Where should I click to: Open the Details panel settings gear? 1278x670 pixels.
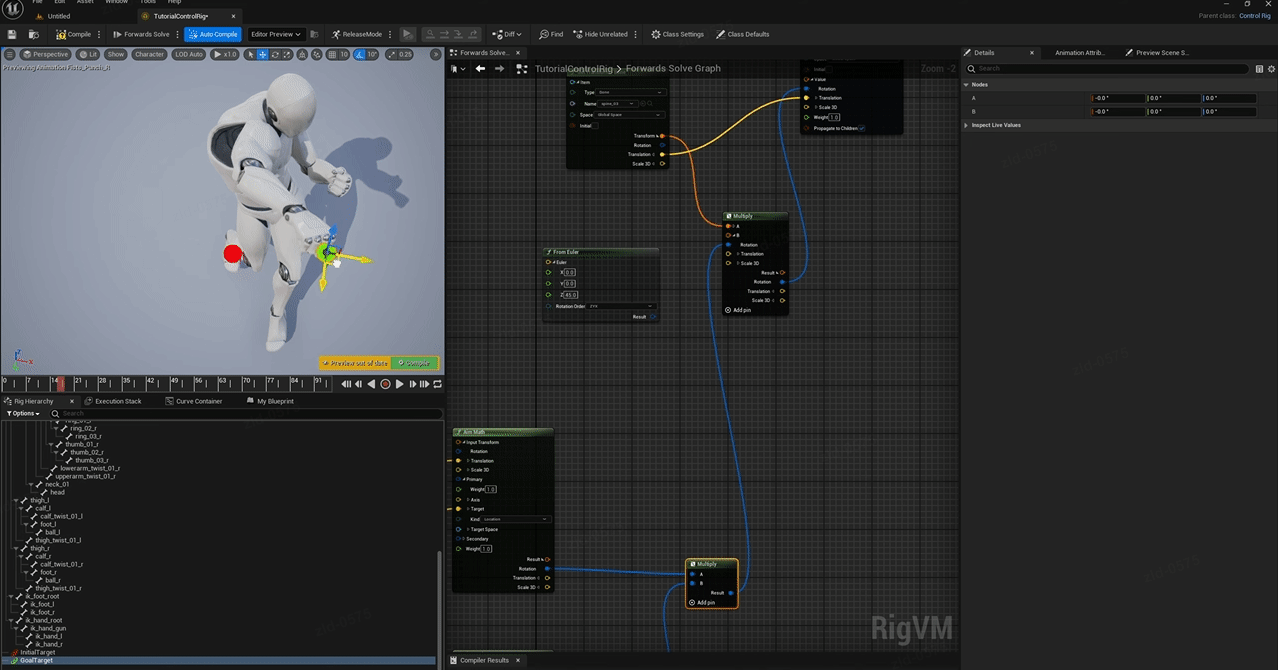[x=1271, y=69]
